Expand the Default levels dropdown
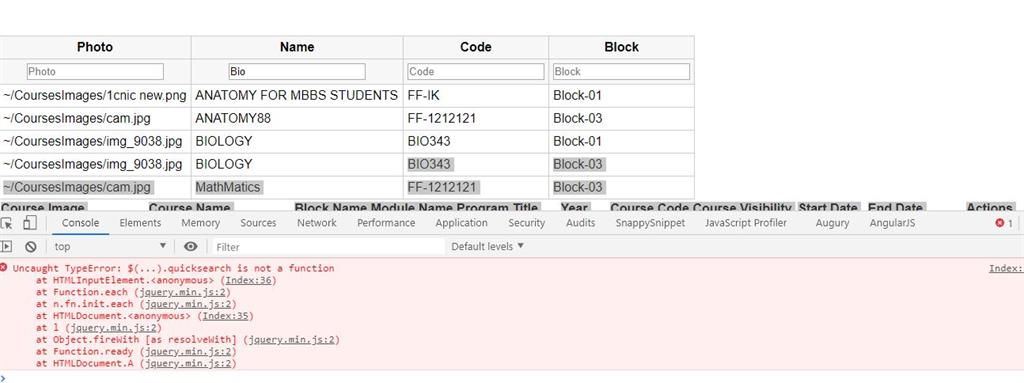Image resolution: width=1024 pixels, height=383 pixels. 488,246
